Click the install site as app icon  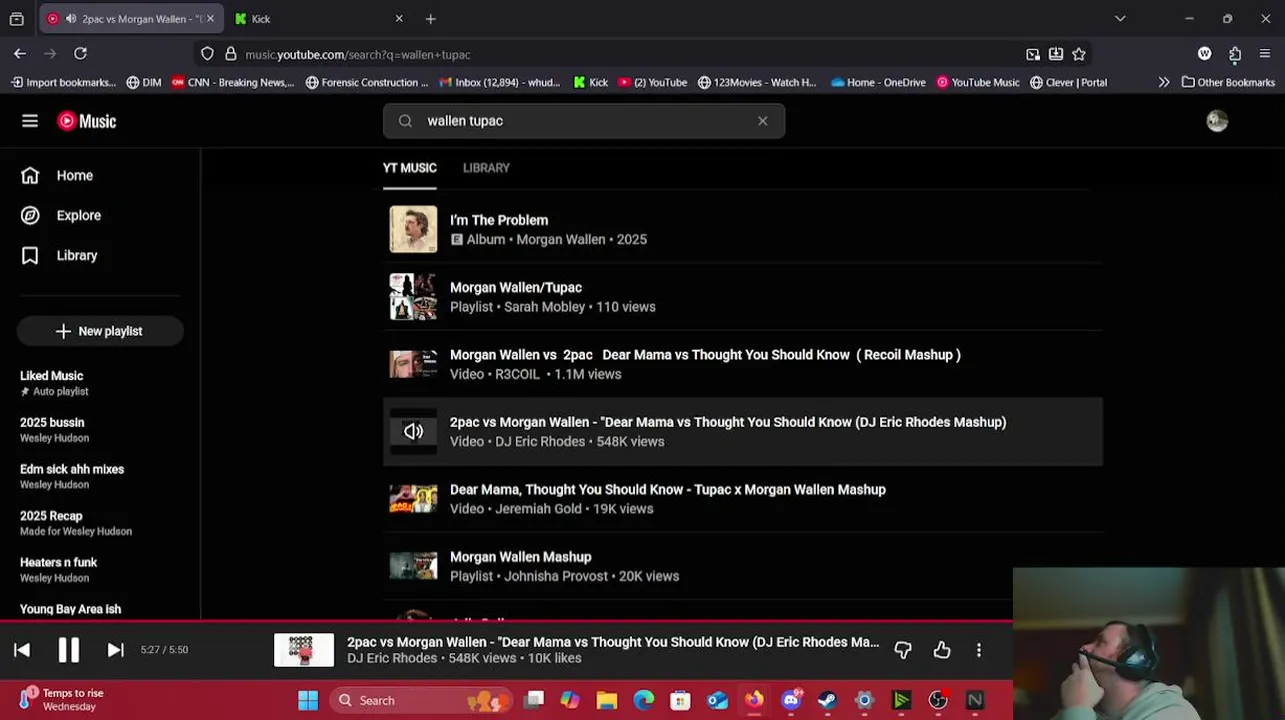[x=1056, y=54]
